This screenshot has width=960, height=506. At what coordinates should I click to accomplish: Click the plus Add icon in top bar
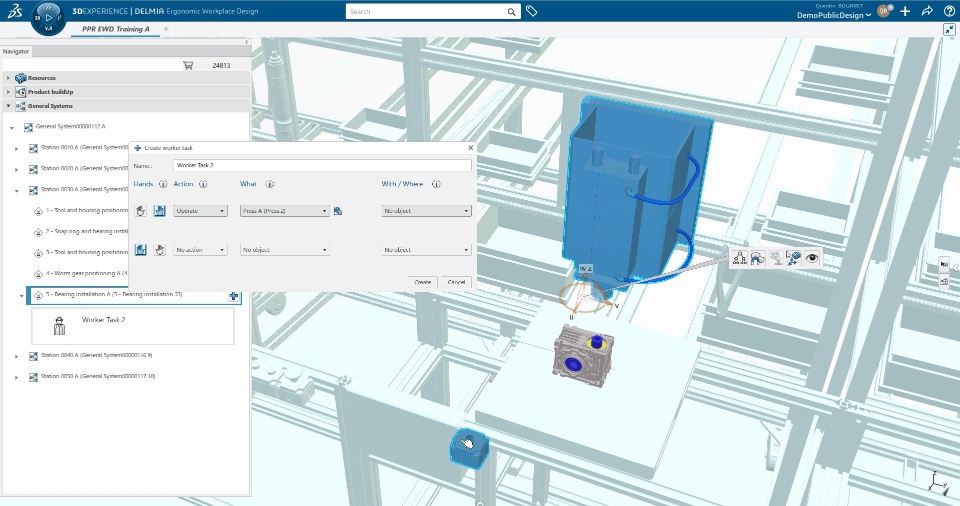(x=906, y=11)
